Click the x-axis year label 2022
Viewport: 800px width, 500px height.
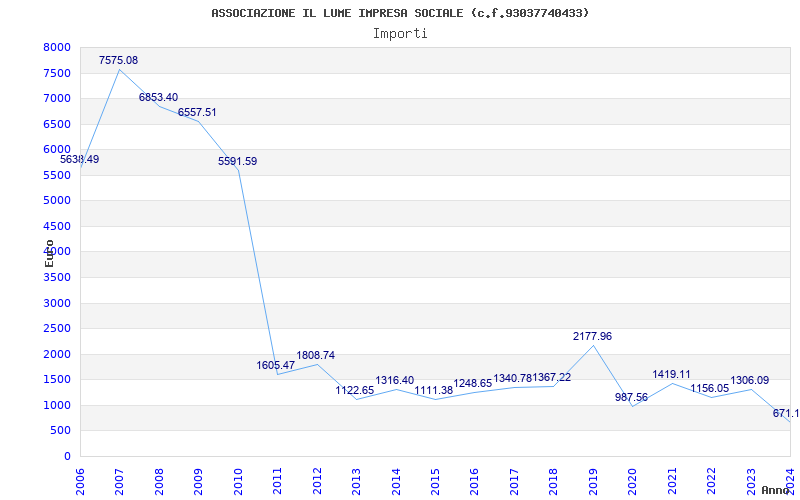[711, 482]
